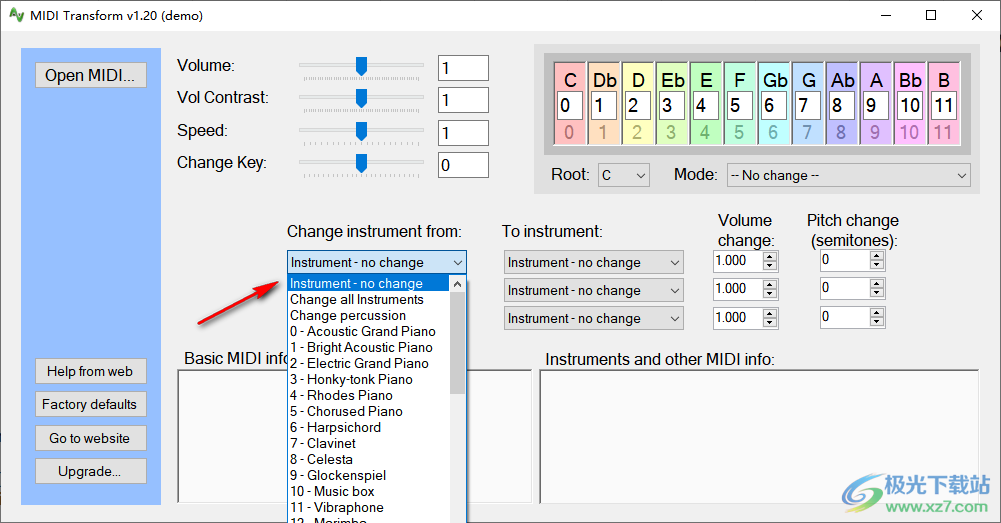The image size is (1001, 523).
Task: Click the Instruments and other MIDI info box
Action: coord(759,437)
